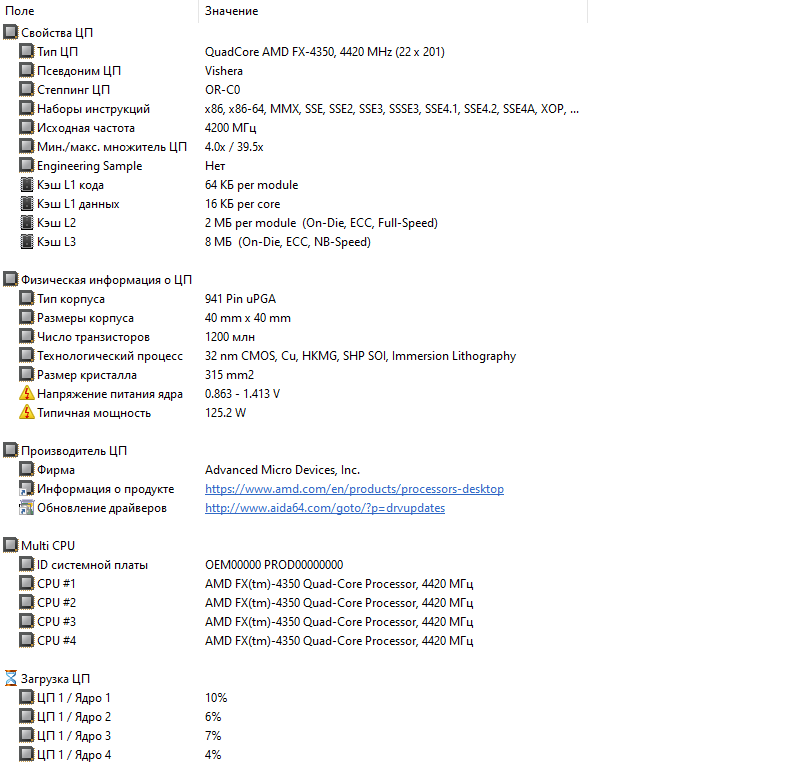786x783 pixels.
Task: Select the 40 mm x 40 mm value
Action: click(248, 318)
